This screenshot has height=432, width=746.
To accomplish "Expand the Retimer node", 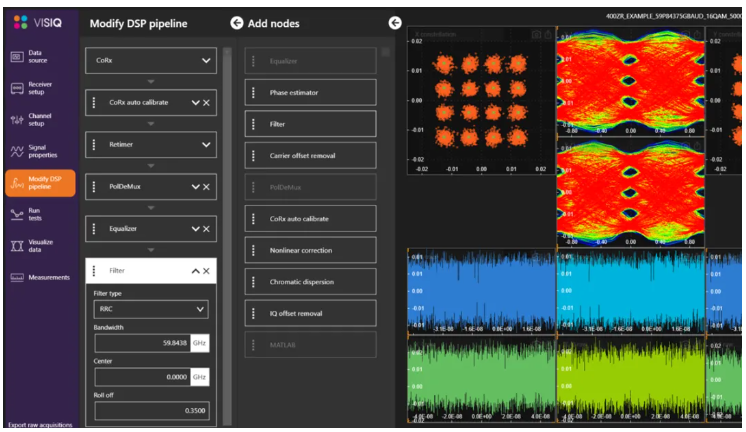I will tap(206, 145).
